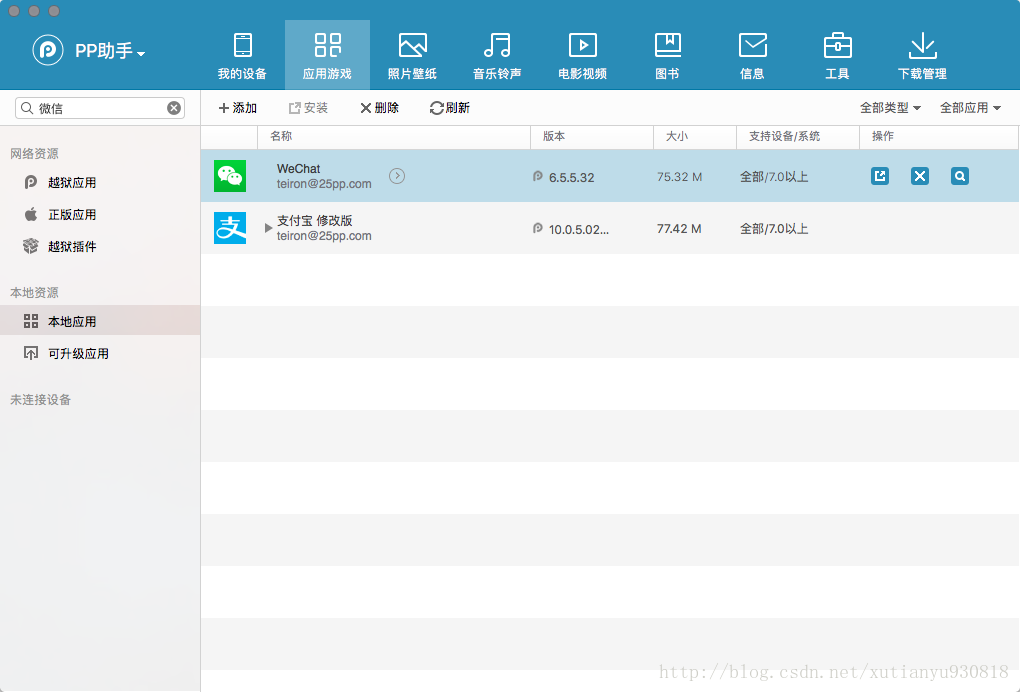Click 全部/7.0以上 in WeChat row

point(774,177)
